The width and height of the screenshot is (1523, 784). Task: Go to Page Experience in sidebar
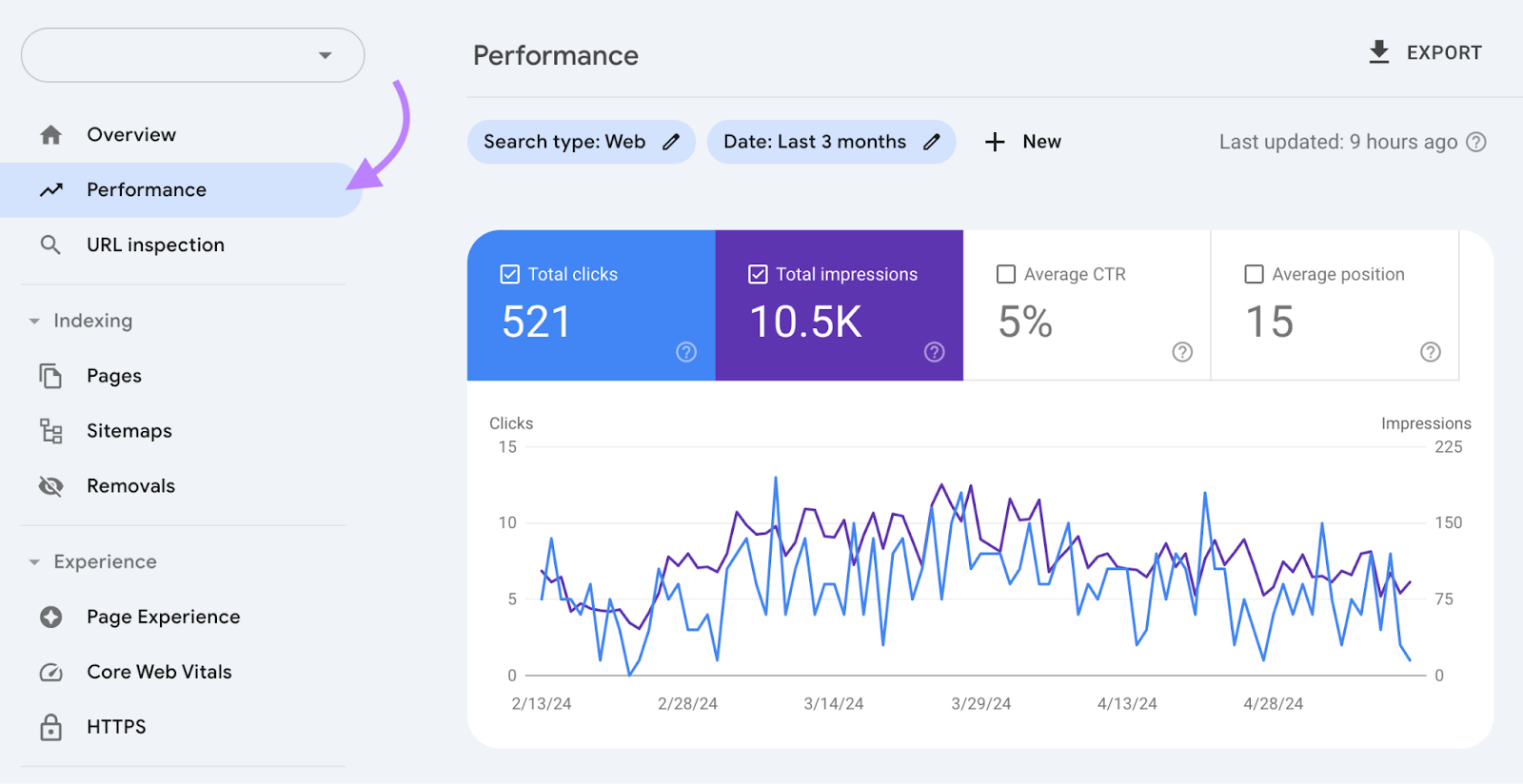tap(163, 617)
